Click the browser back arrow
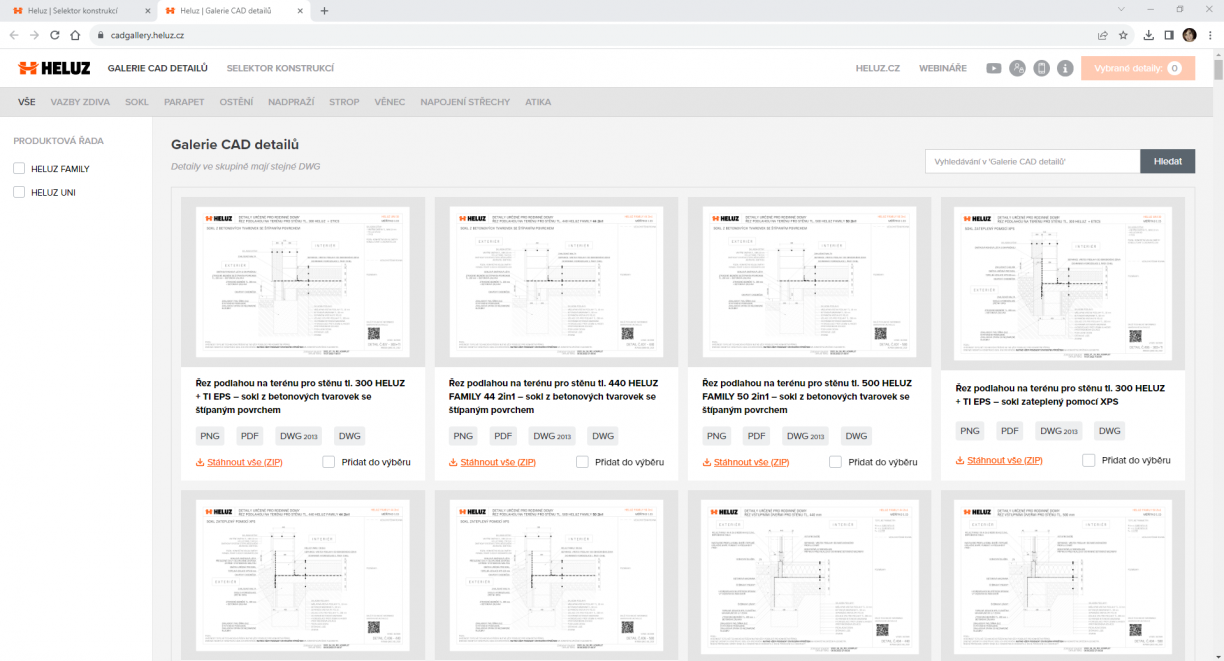Screen dimensions: 1224x661 14,35
